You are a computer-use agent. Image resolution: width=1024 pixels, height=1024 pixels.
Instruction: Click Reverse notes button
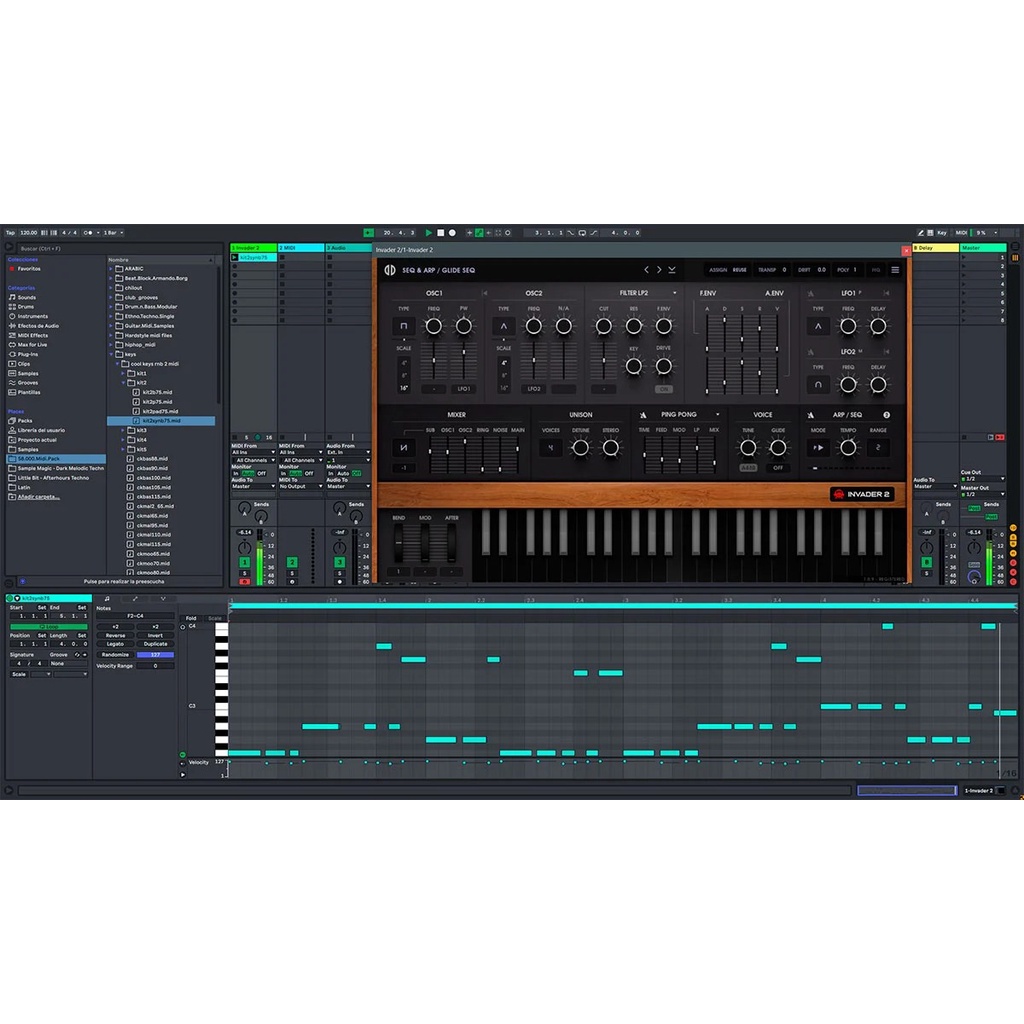click(x=116, y=635)
